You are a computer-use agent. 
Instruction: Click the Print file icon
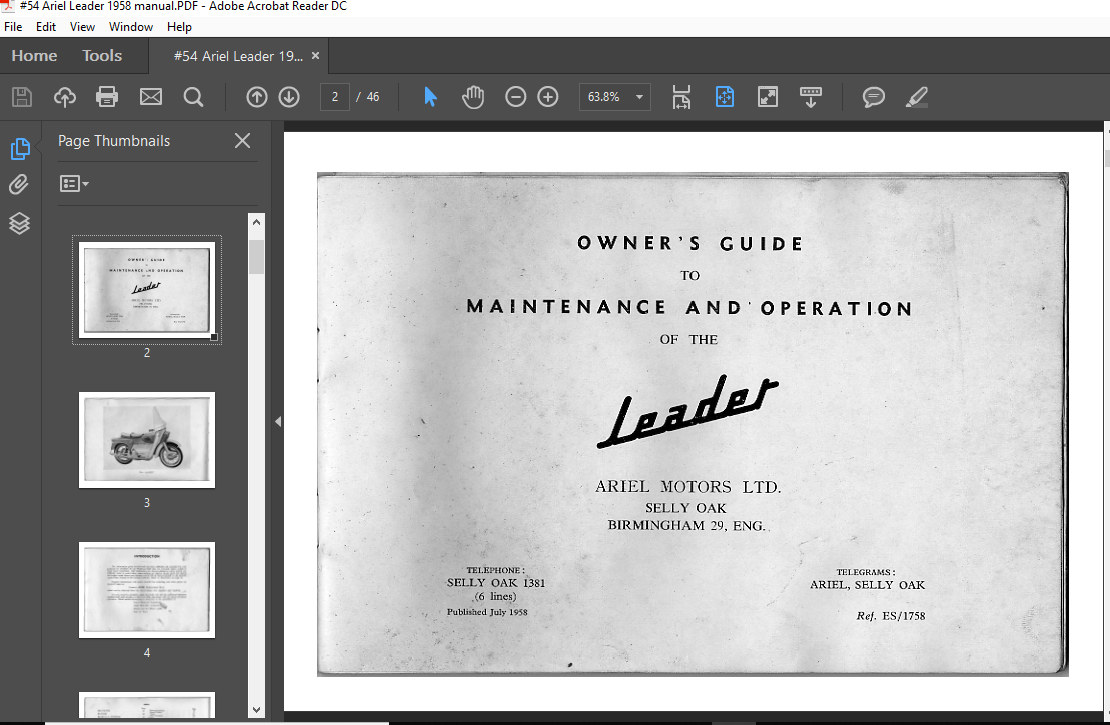coord(107,97)
